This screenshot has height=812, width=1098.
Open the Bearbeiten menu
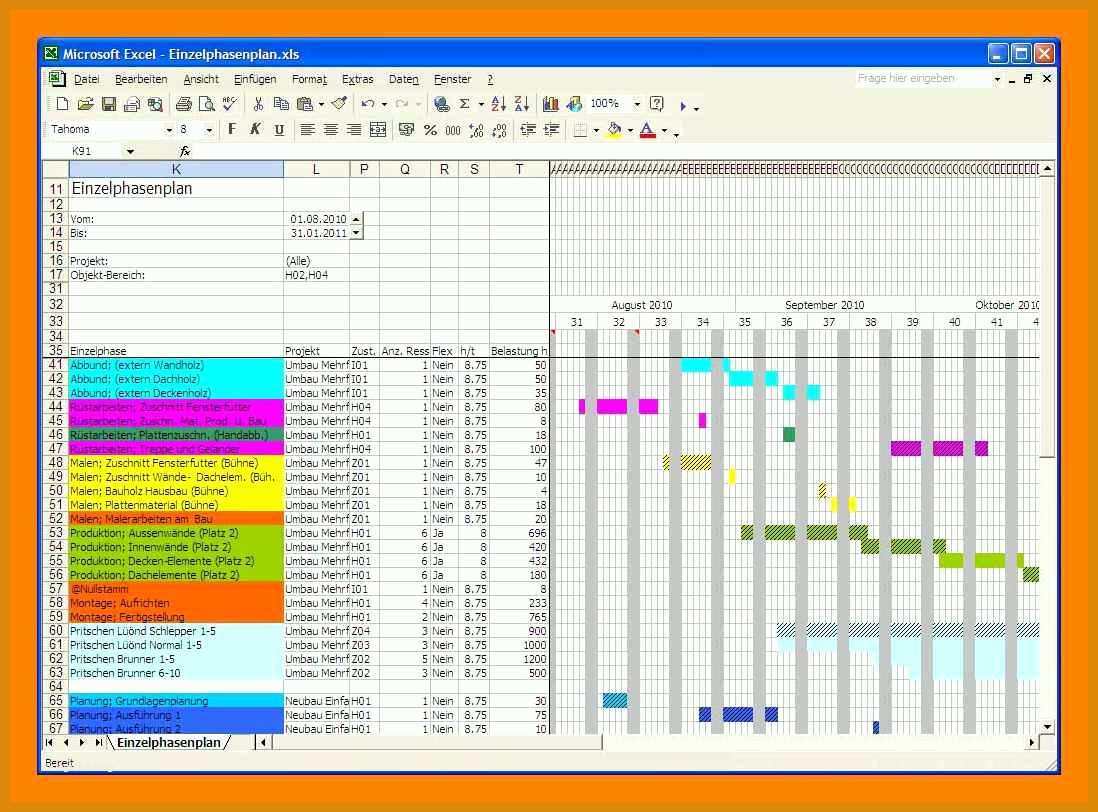tap(141, 79)
